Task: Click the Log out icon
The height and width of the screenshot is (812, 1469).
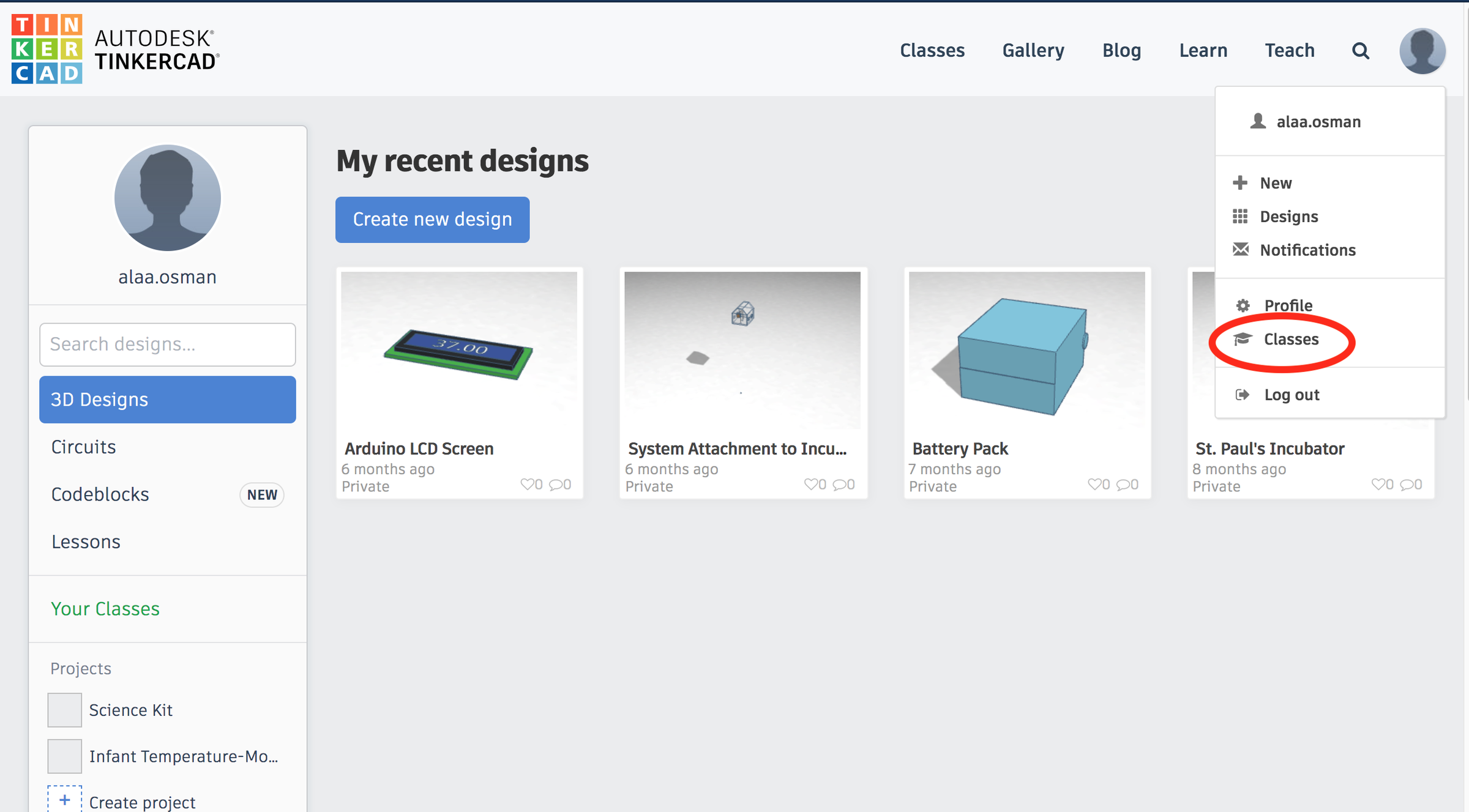Action: point(1242,395)
